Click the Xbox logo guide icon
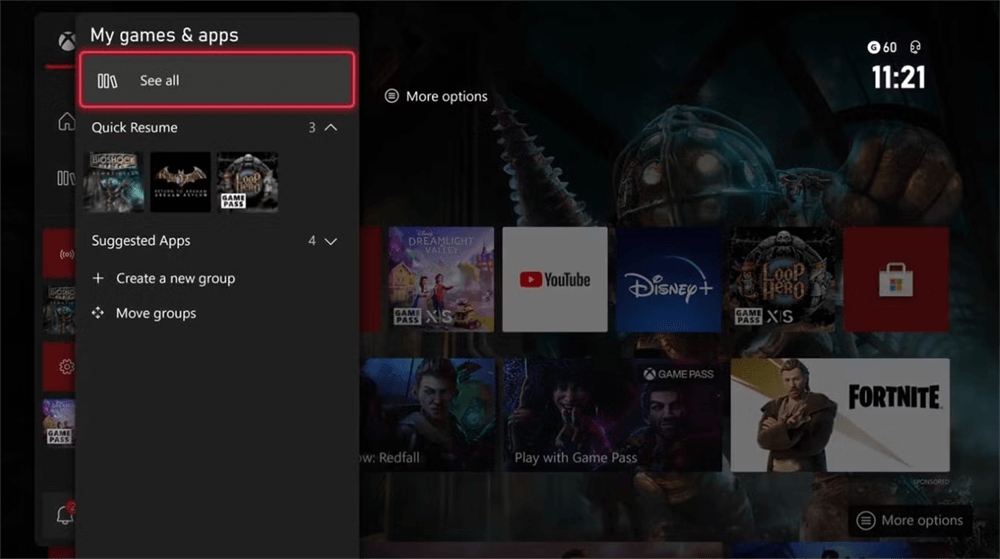 tap(66, 42)
